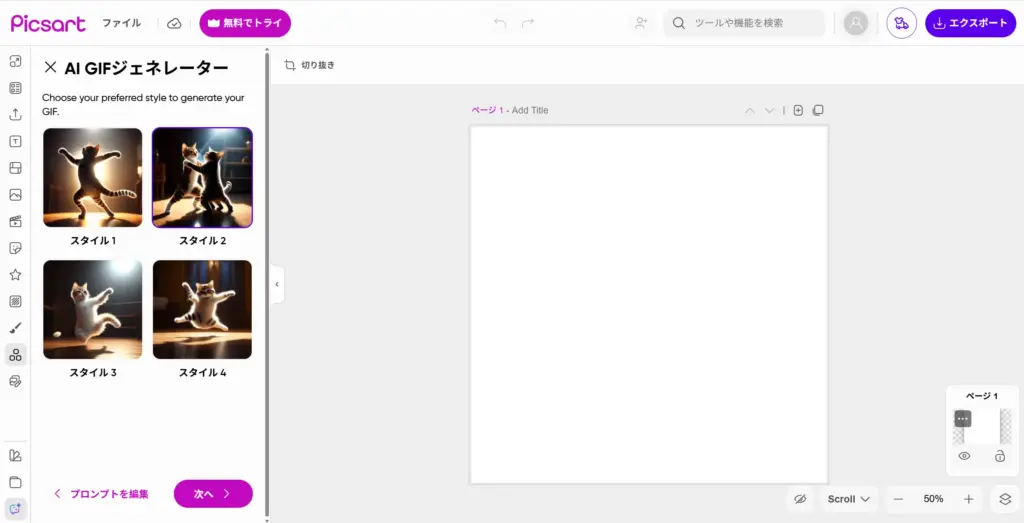The width and height of the screenshot is (1024, 523).
Task: Click the Picsart logo
Action: click(48, 23)
